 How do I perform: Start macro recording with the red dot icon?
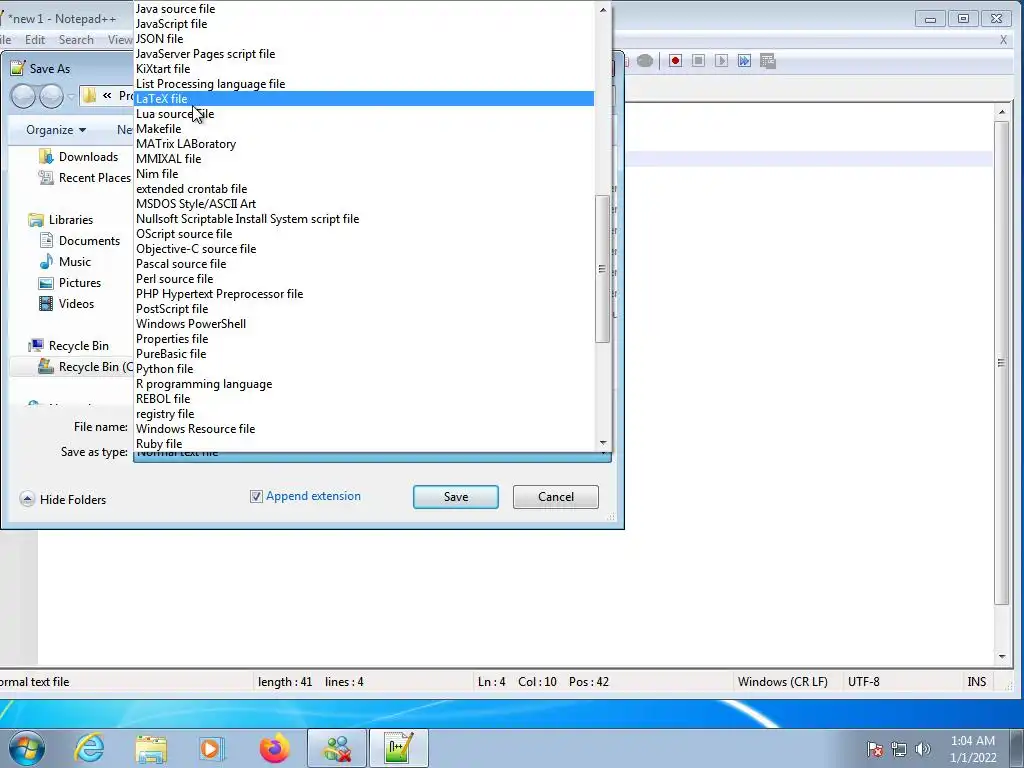[675, 61]
